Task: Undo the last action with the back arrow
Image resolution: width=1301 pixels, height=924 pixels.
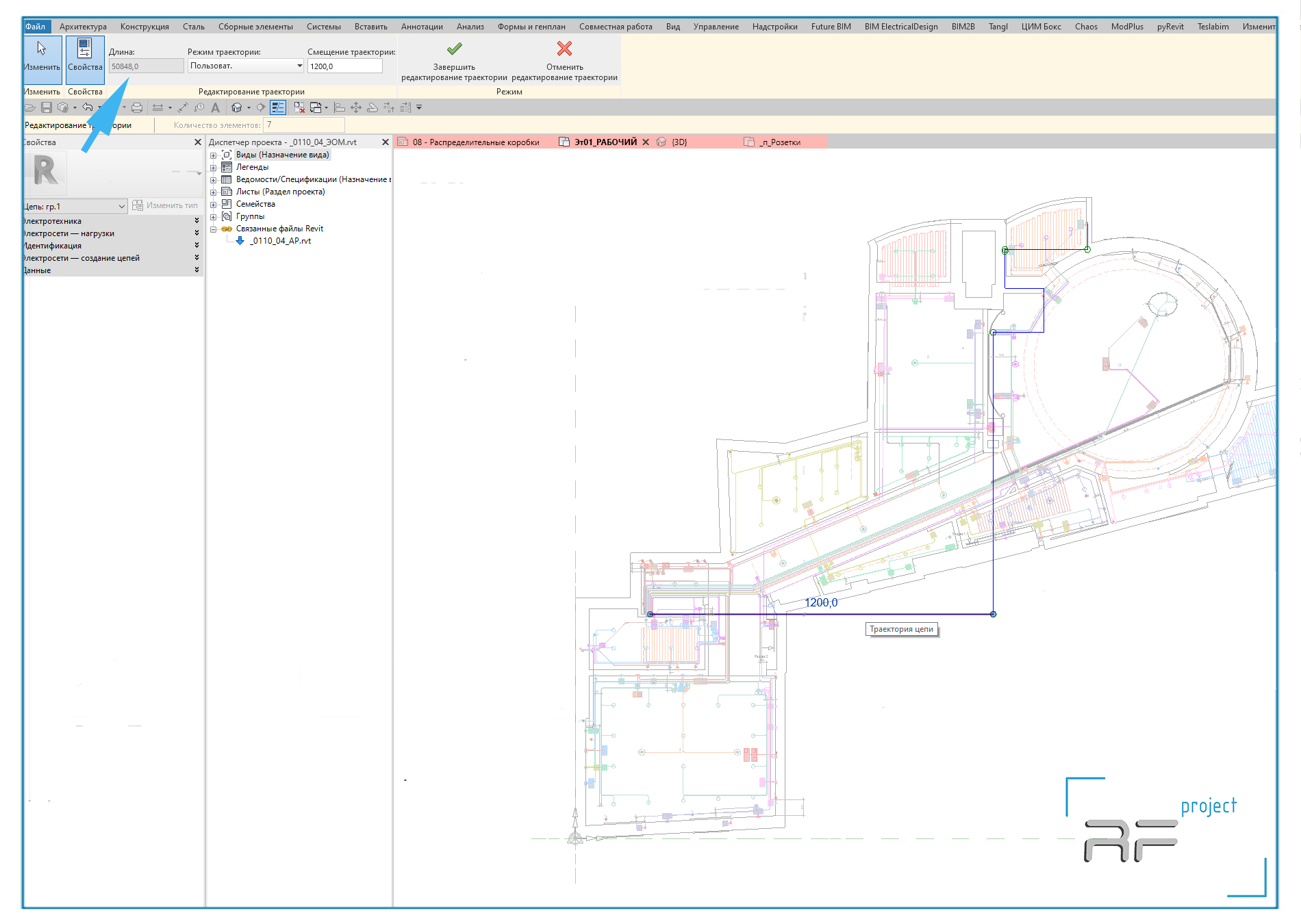Action: [x=88, y=107]
